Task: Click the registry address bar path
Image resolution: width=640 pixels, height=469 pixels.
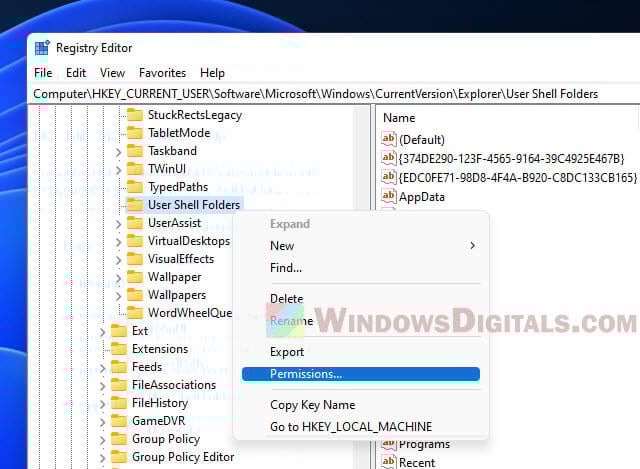Action: click(316, 94)
